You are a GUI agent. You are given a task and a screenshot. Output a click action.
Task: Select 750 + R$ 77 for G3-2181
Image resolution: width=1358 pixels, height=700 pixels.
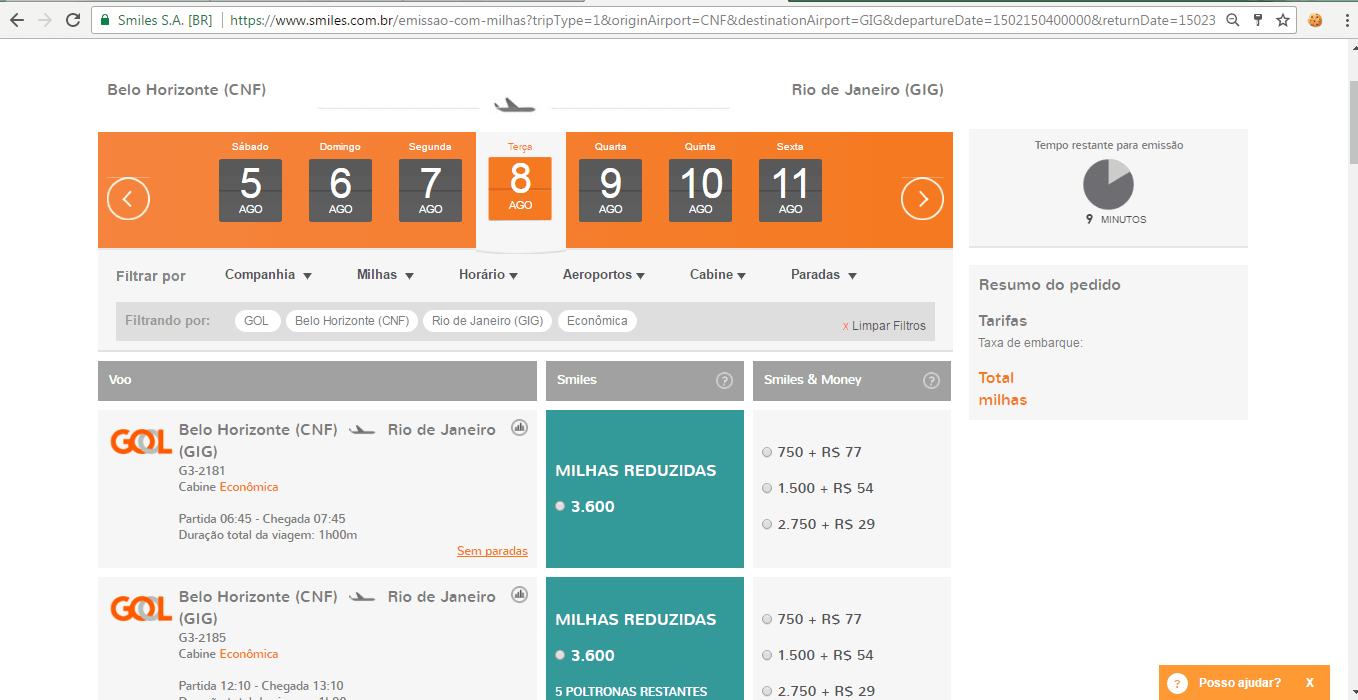767,452
